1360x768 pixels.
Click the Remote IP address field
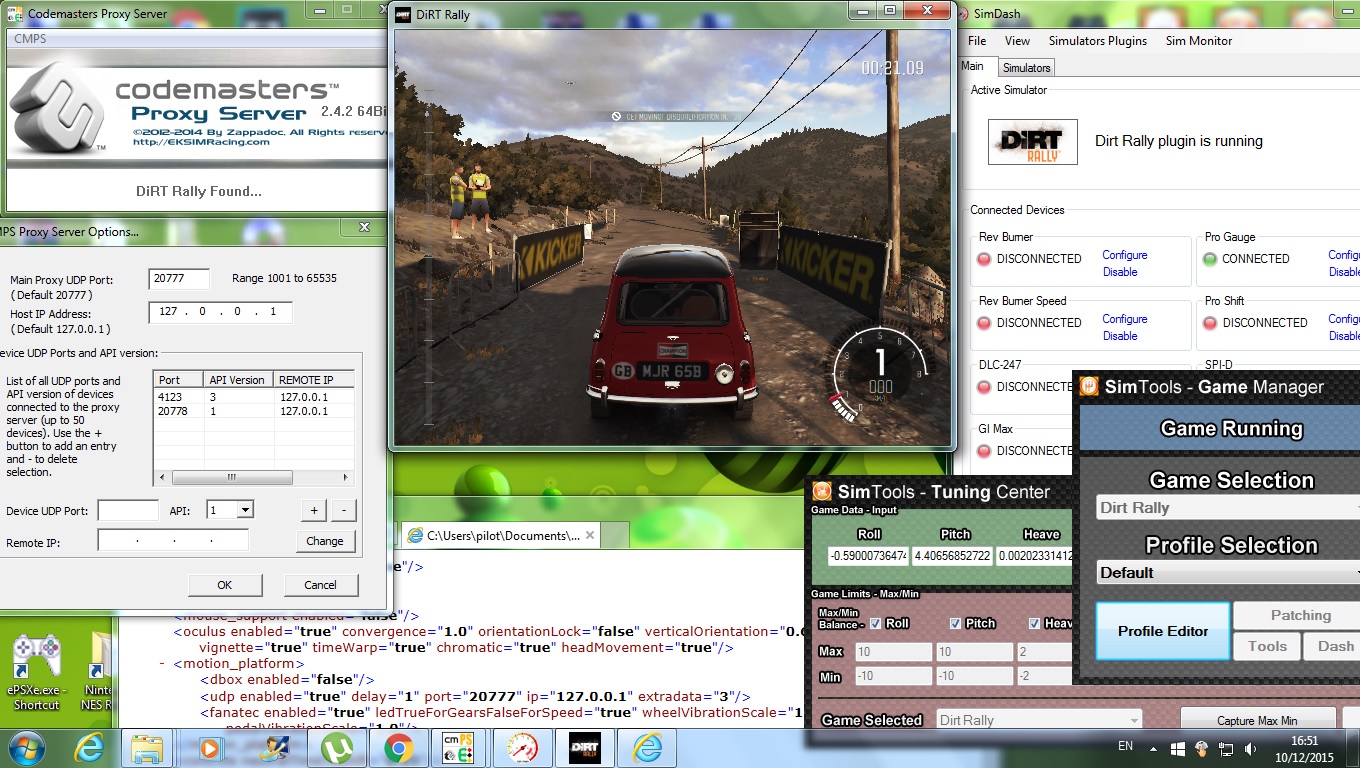click(x=173, y=541)
